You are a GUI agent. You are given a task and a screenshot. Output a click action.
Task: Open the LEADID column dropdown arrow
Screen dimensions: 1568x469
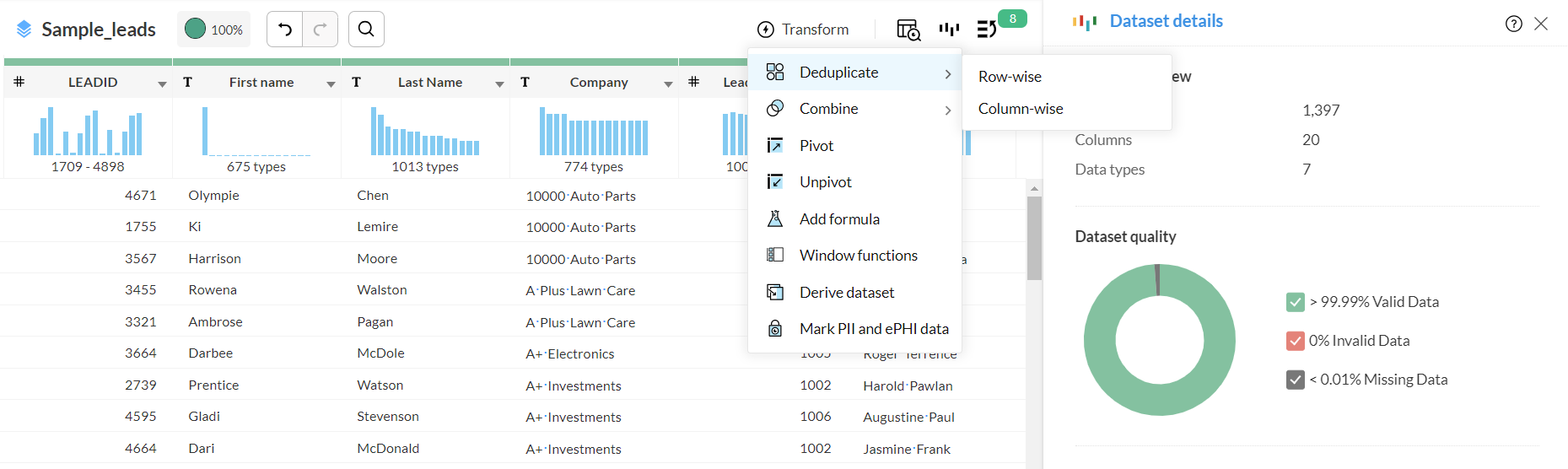[x=162, y=84]
